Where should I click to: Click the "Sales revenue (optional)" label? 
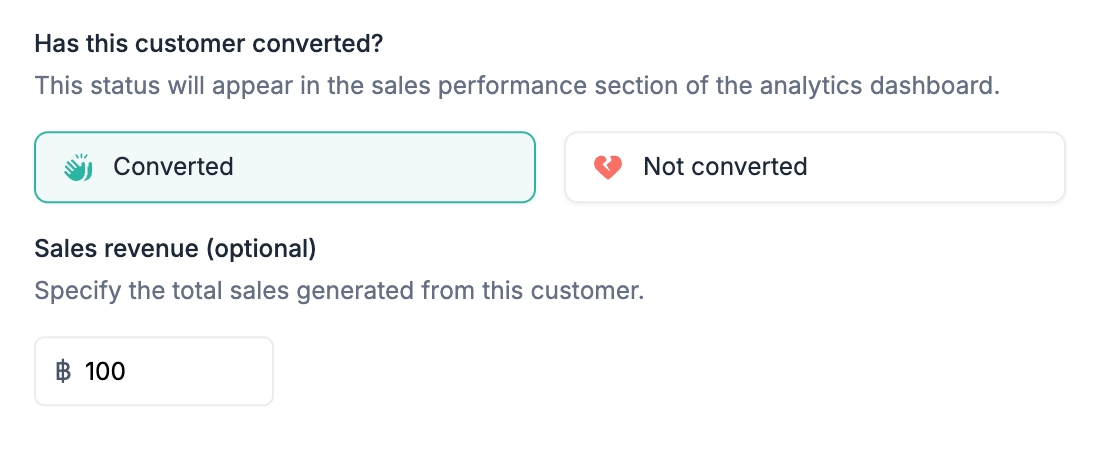click(175, 249)
